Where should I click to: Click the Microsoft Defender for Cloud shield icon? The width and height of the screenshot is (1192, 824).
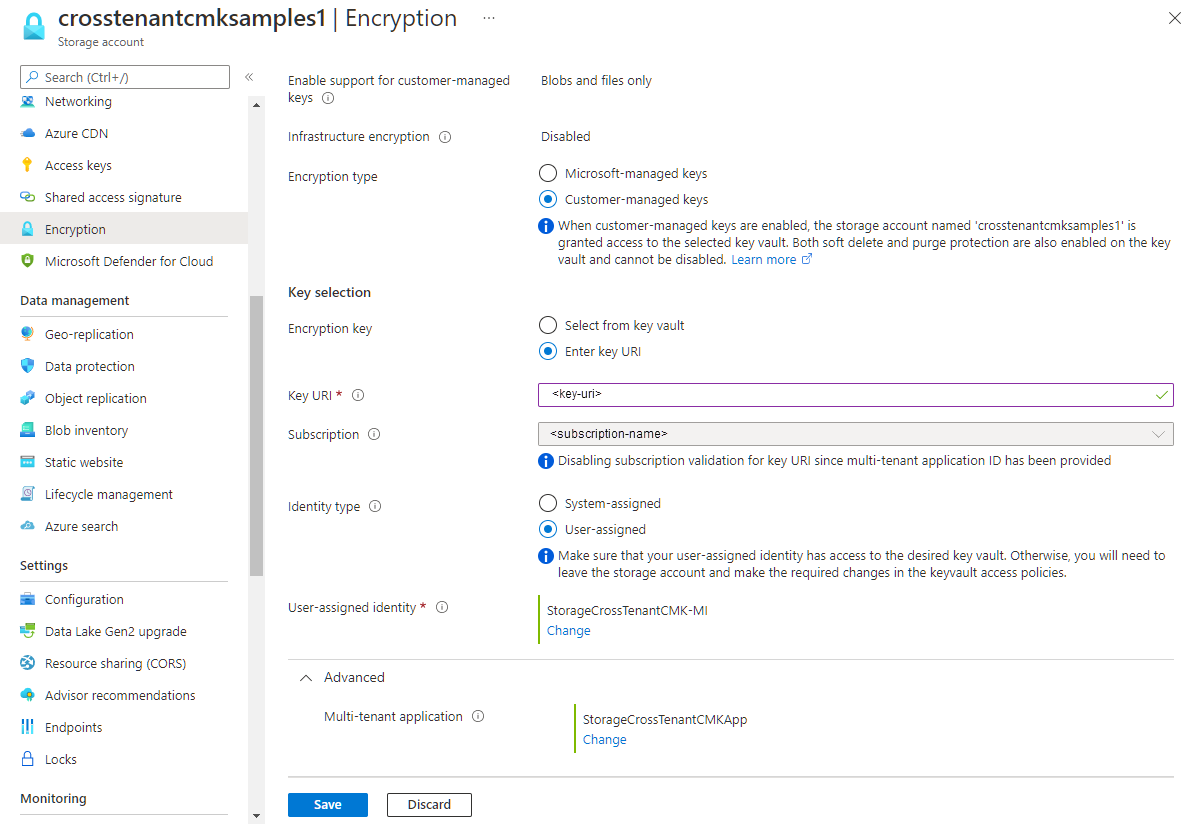(x=27, y=261)
